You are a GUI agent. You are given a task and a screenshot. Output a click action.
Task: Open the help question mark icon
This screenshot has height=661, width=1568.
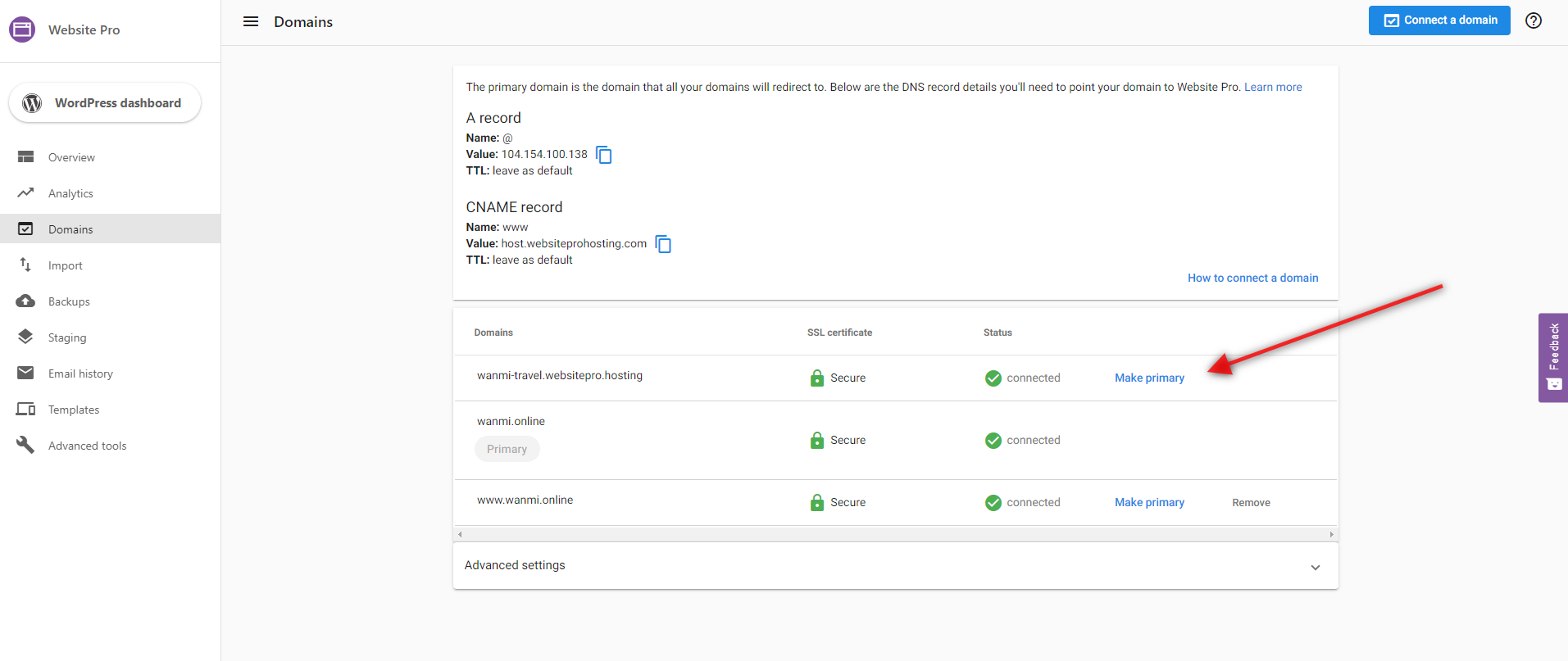pyautogui.click(x=1534, y=20)
